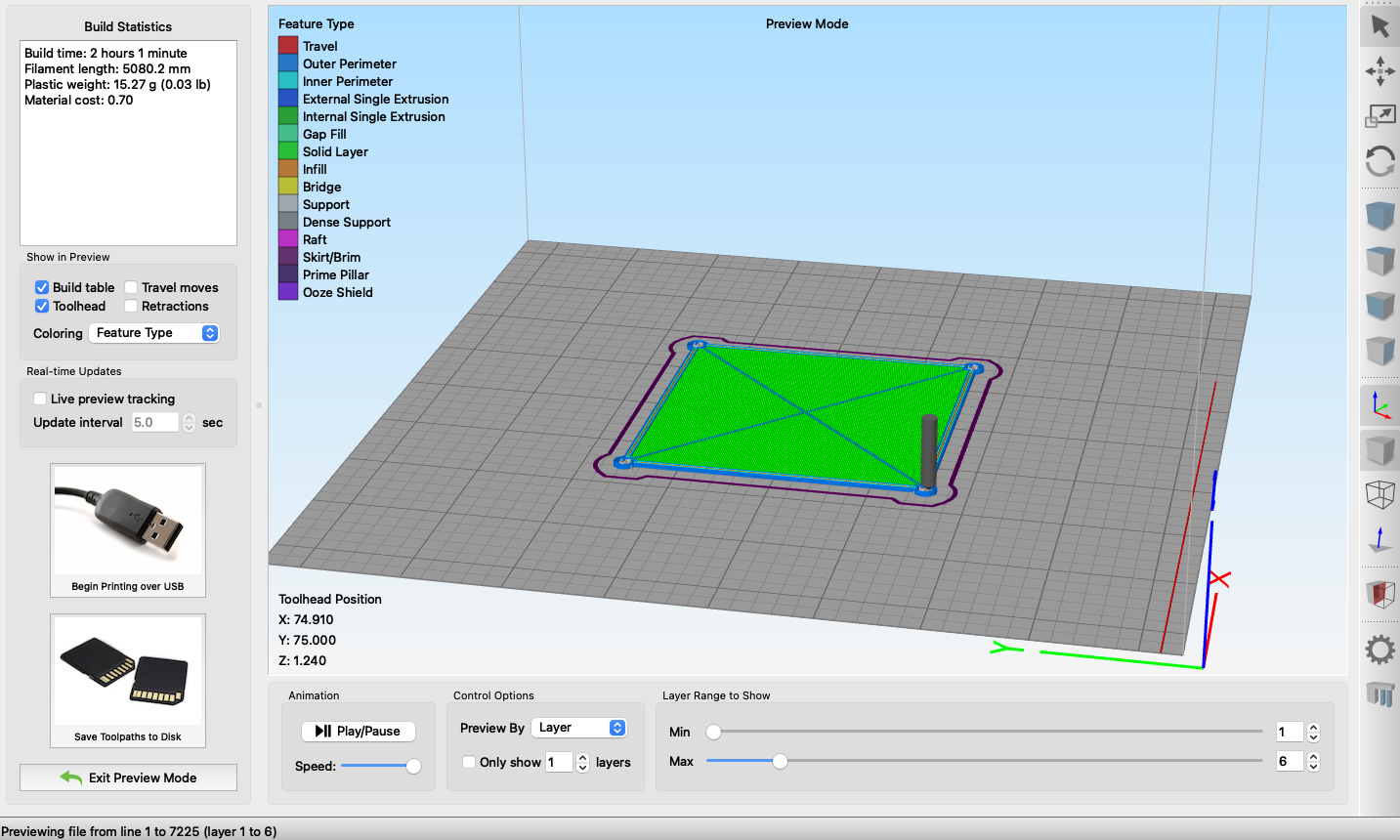1400x840 pixels.
Task: Open the support structures tool icon
Action: pos(1379,694)
